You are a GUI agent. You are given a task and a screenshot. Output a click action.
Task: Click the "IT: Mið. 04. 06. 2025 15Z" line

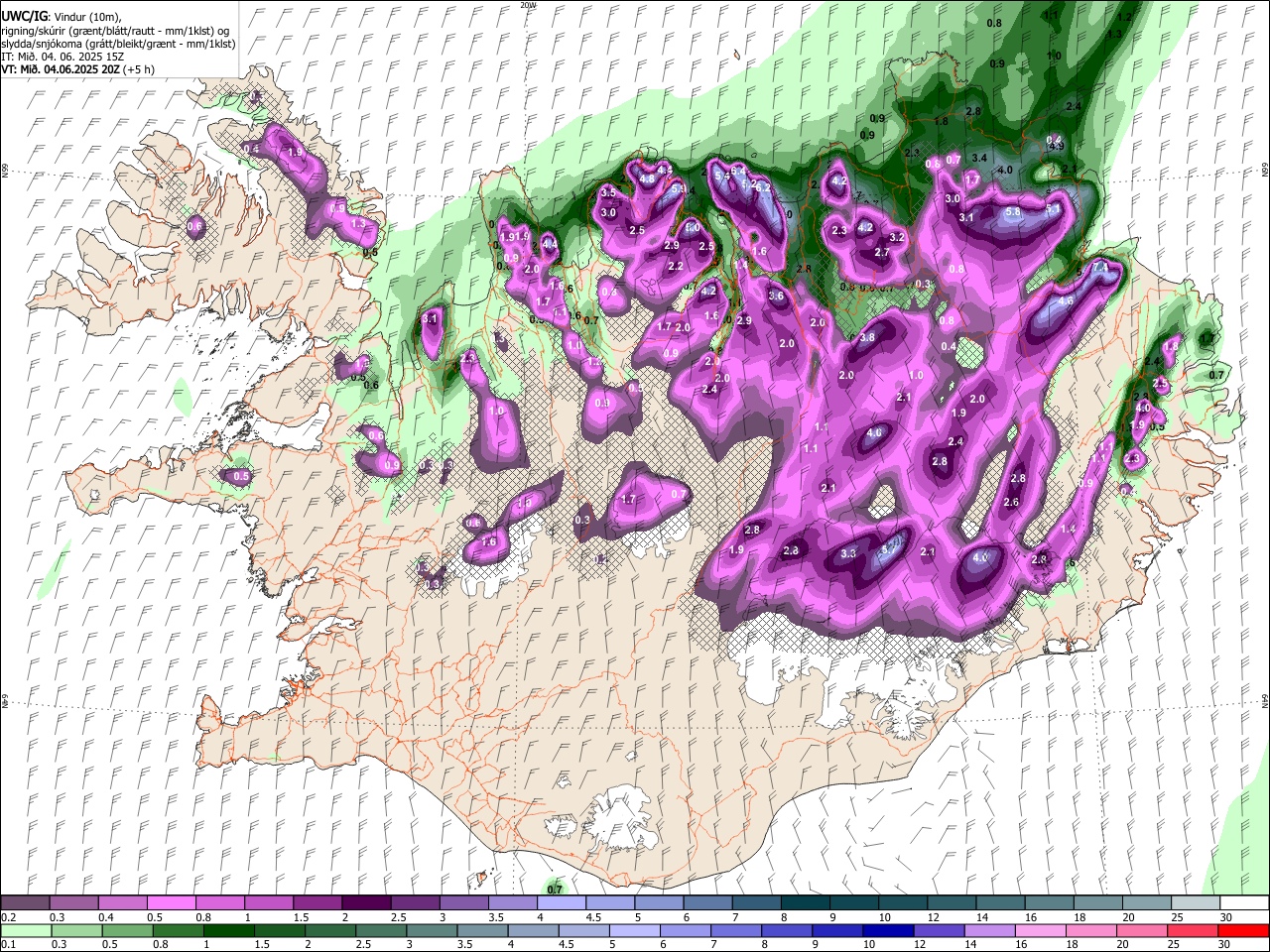tap(63, 57)
